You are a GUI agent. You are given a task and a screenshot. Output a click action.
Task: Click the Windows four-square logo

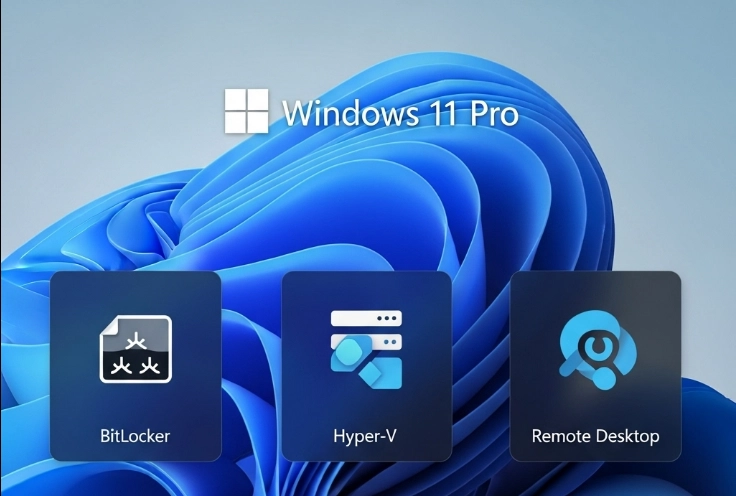coord(246,111)
